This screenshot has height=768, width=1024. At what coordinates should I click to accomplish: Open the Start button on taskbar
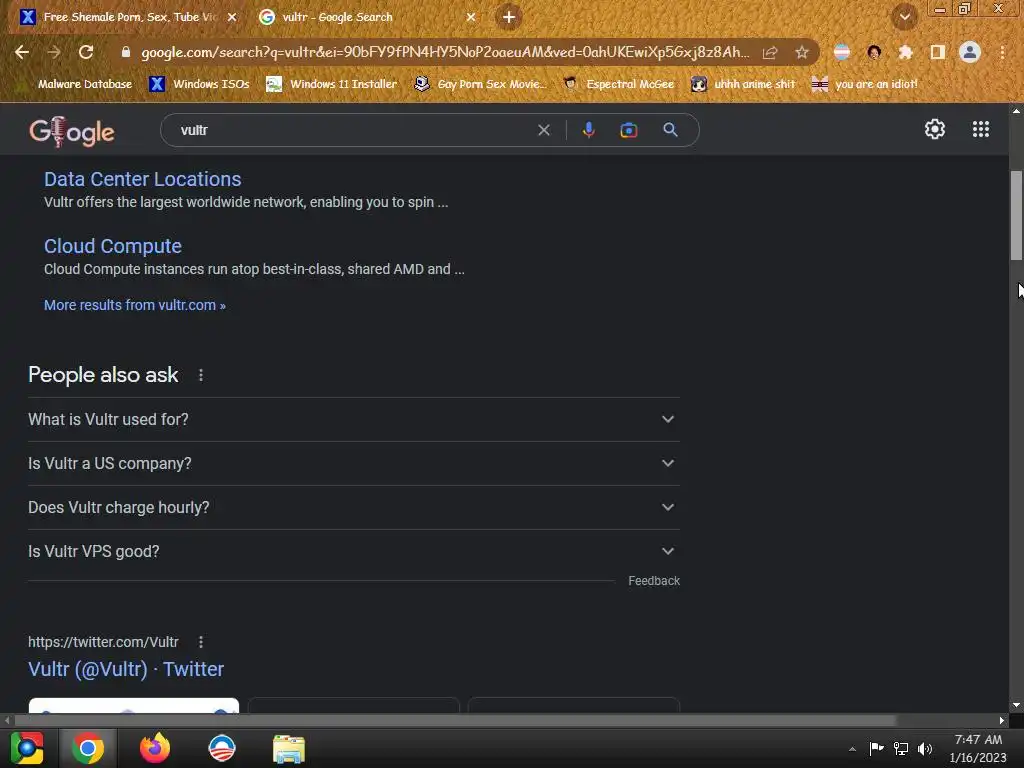tap(26, 748)
